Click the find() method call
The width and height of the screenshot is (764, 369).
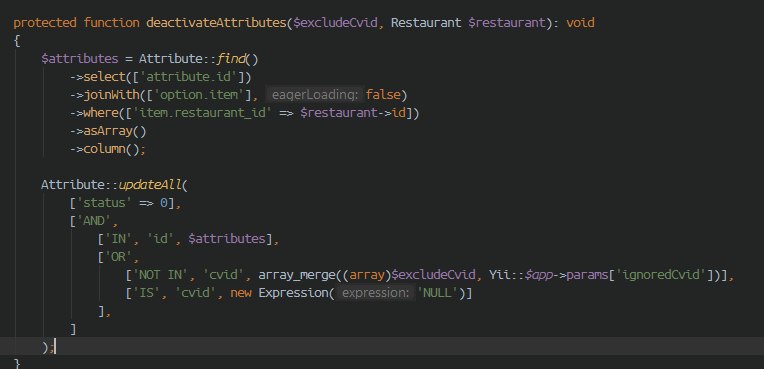[x=237, y=59]
